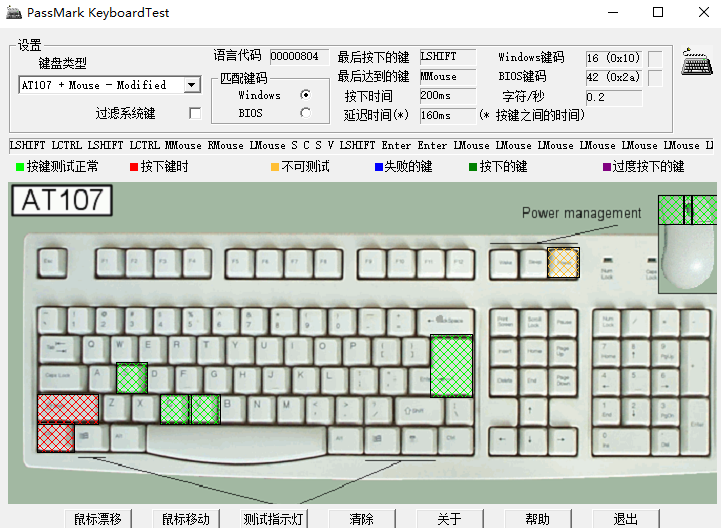Screen dimensions: 721x528
Task: Click the right mouse button on mouse image
Action: [x=704, y=210]
